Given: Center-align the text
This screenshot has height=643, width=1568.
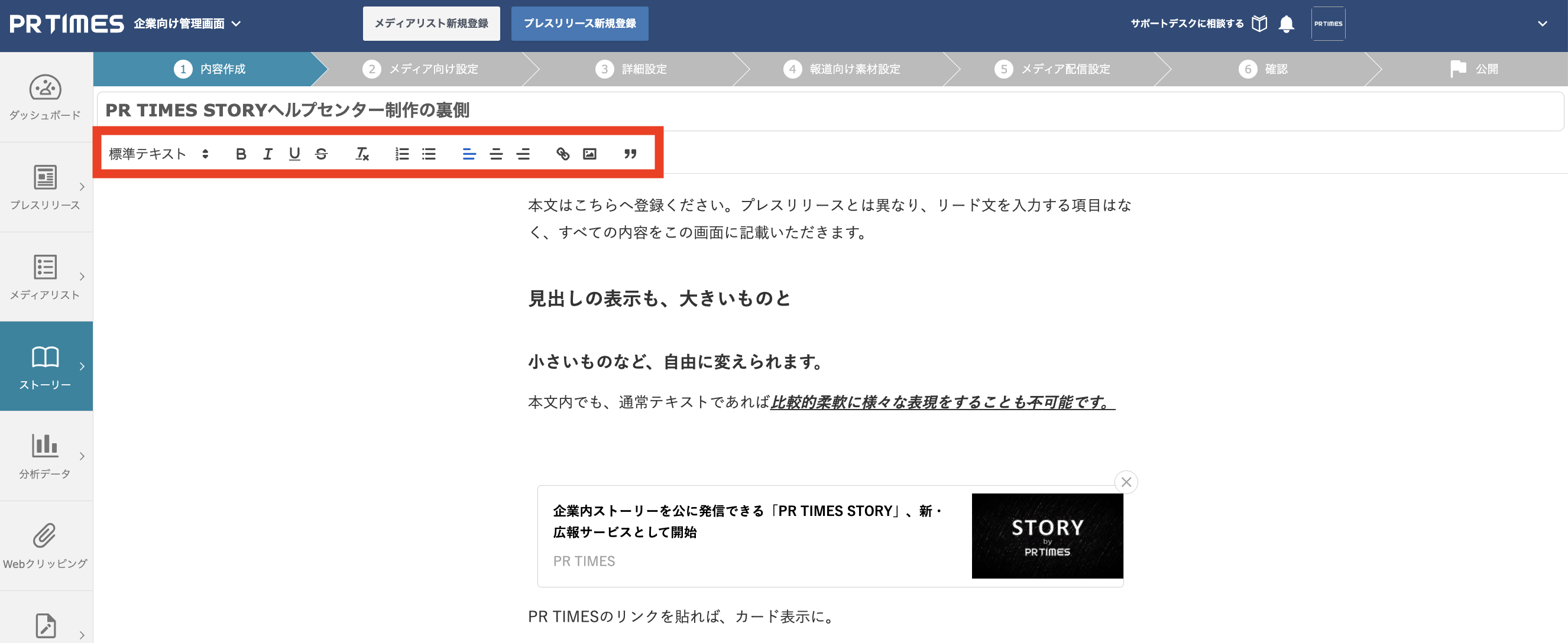Looking at the screenshot, I should point(496,154).
